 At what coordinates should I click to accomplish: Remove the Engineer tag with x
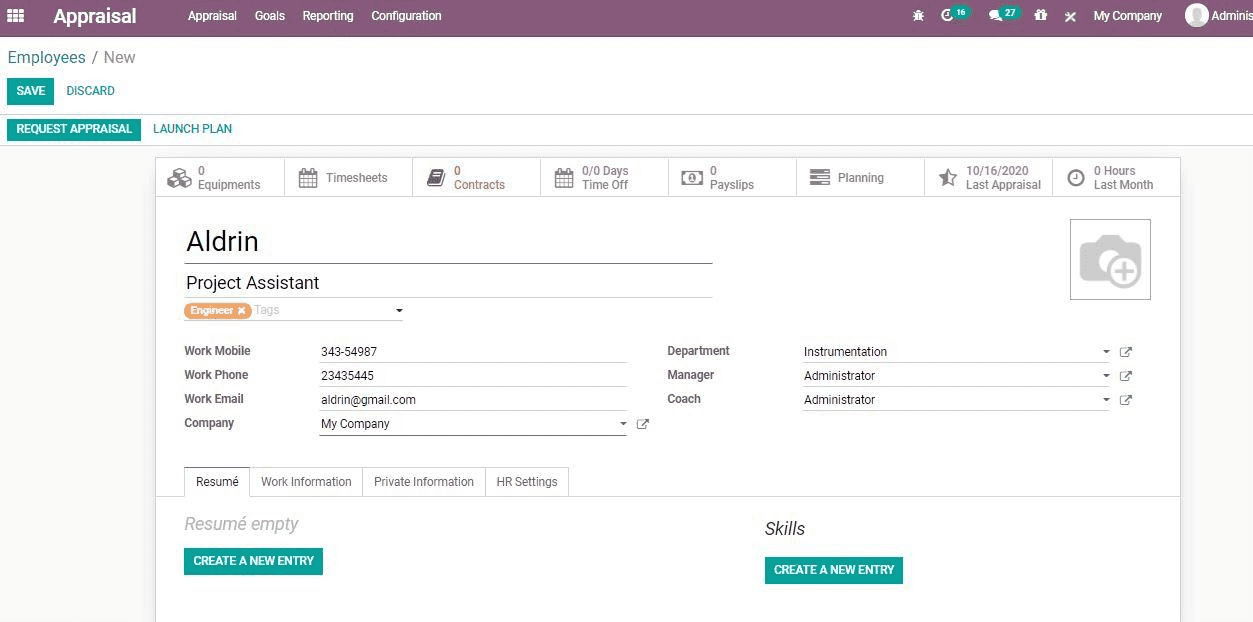[241, 311]
